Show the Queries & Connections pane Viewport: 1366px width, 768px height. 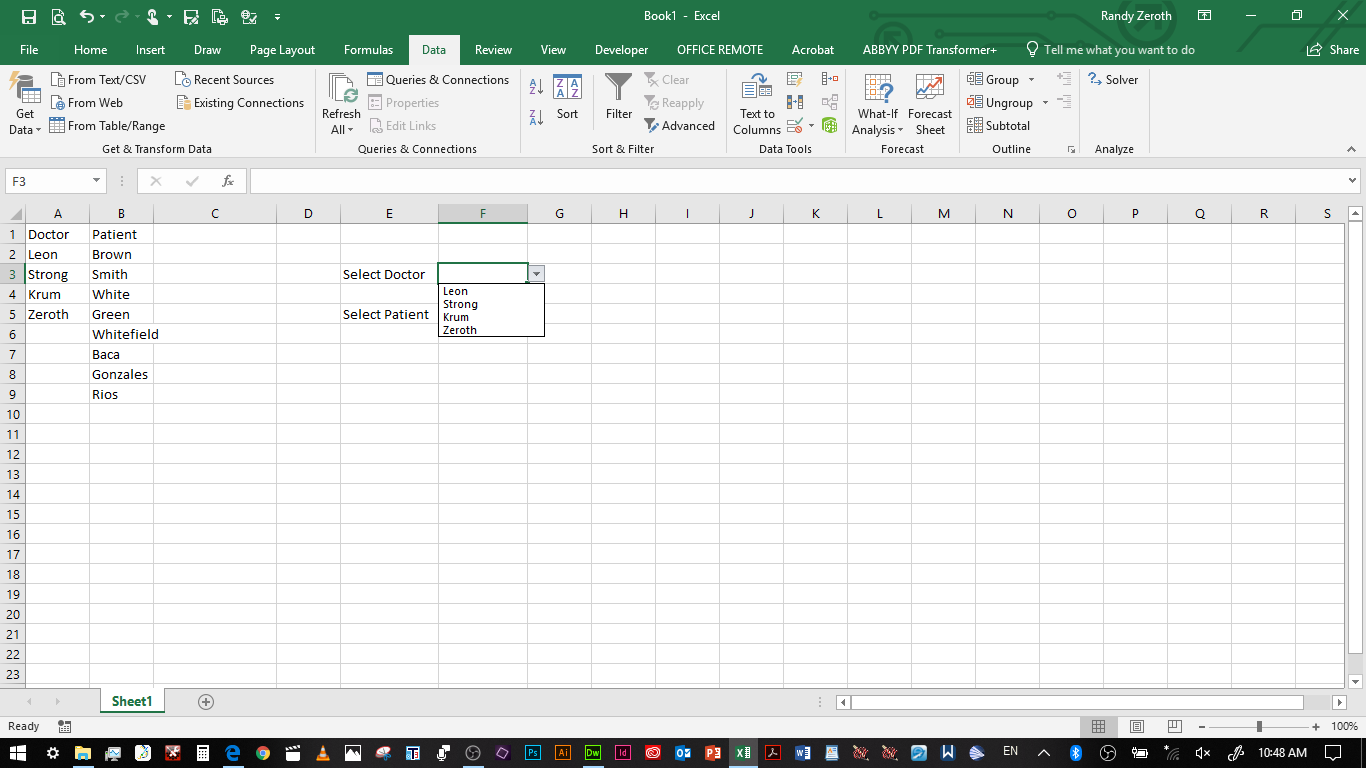click(438, 80)
